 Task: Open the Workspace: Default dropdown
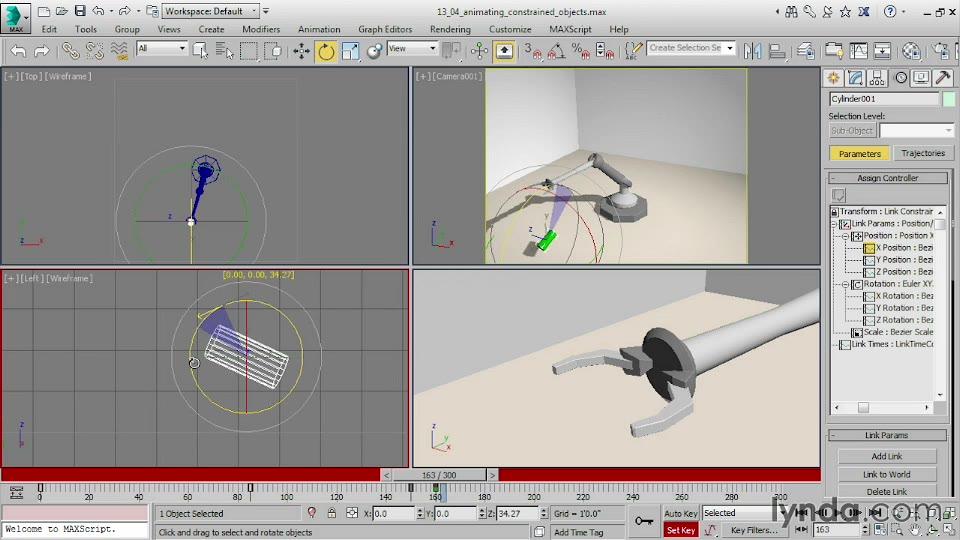coord(211,11)
